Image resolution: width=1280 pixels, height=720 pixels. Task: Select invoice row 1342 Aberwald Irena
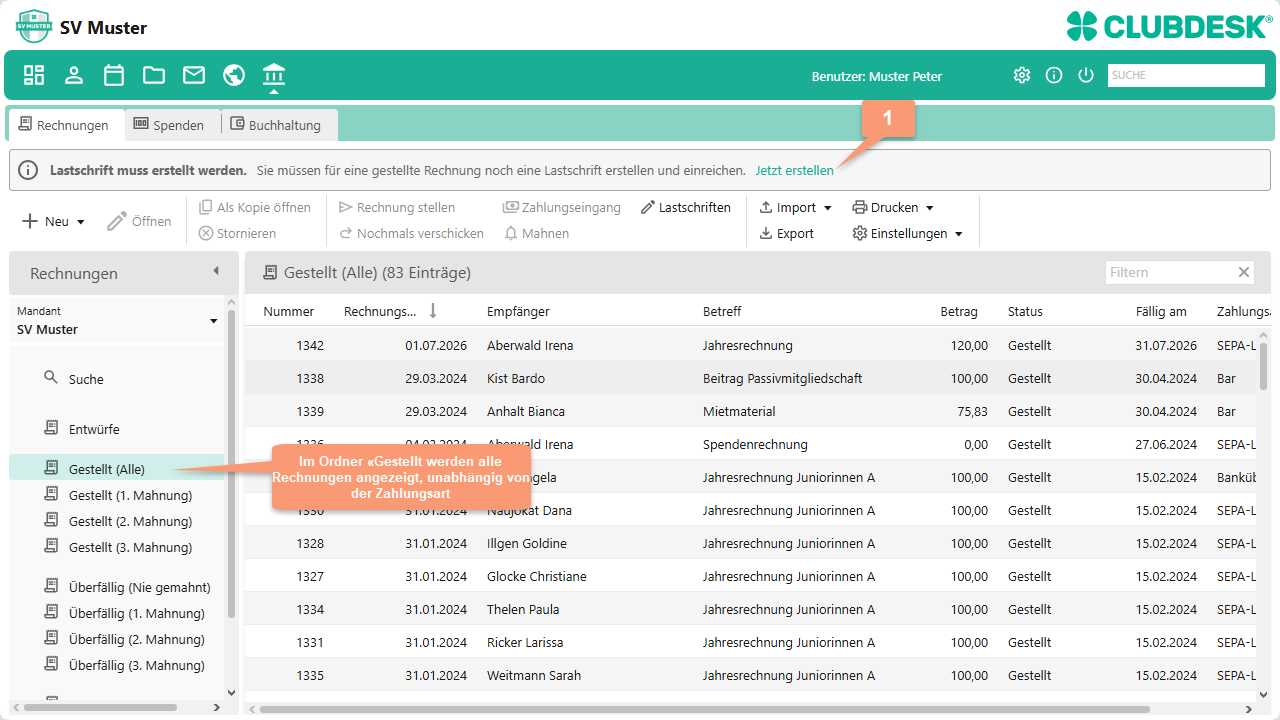(751, 345)
